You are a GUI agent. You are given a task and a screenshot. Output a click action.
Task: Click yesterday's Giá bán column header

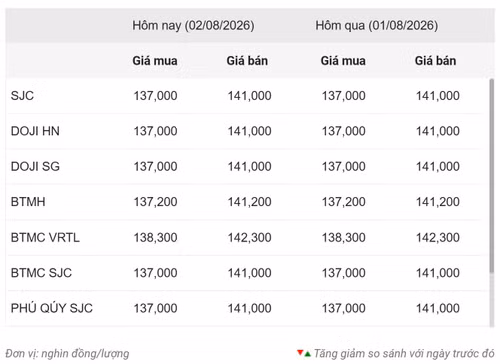tap(436, 61)
